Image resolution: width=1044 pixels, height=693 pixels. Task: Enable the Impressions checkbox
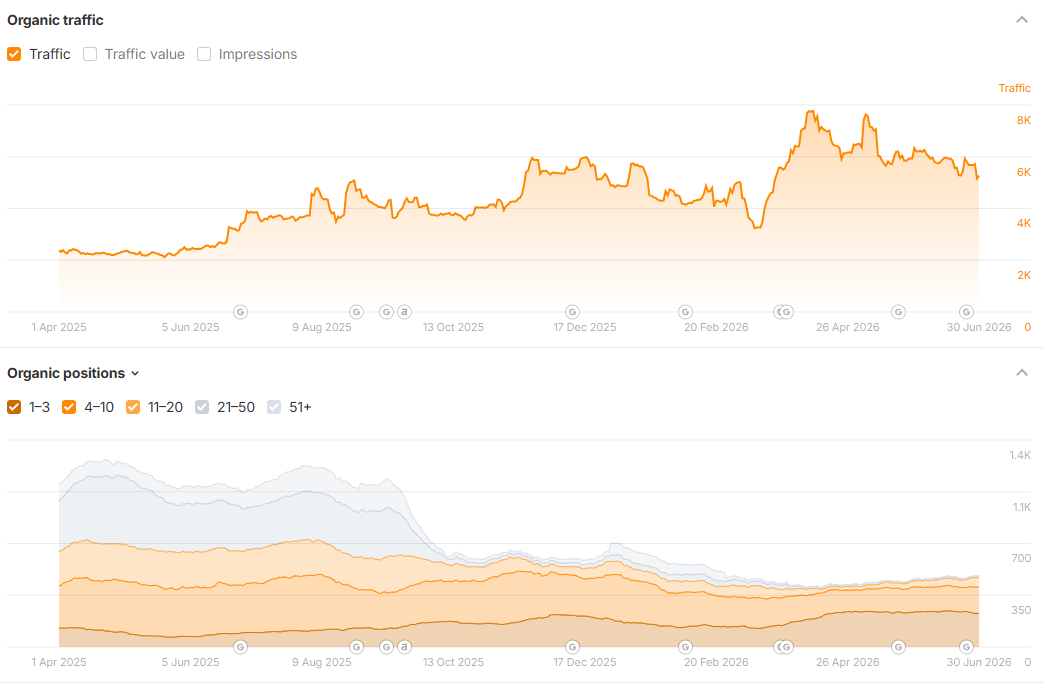(204, 54)
